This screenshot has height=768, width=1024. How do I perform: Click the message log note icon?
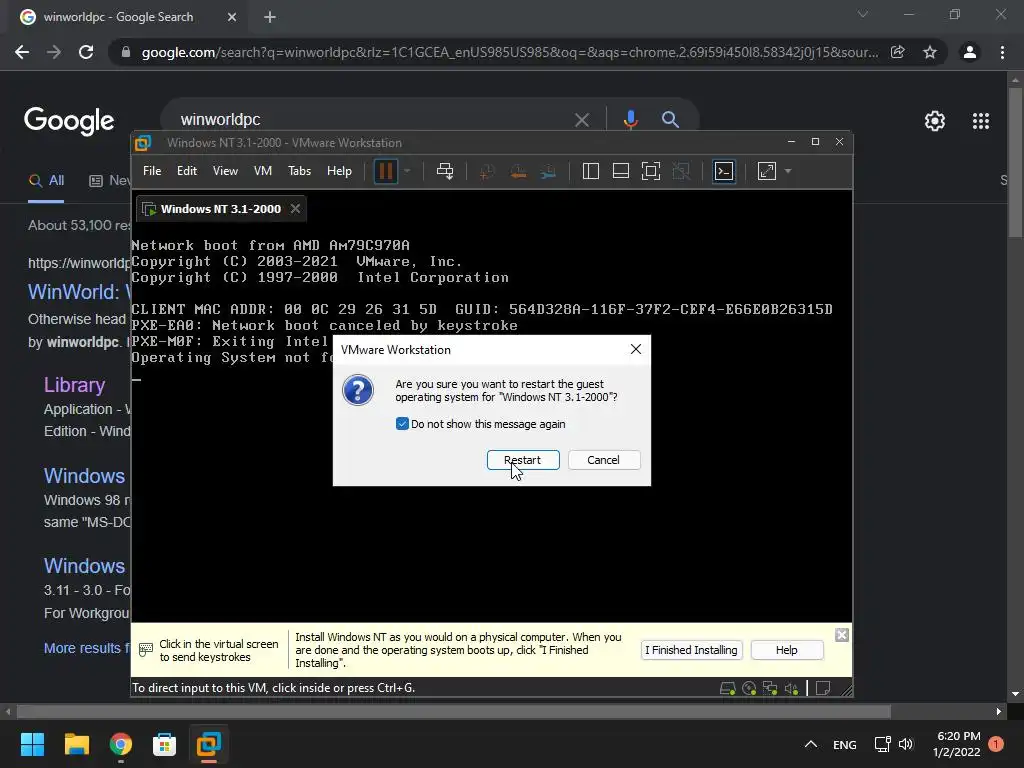(823, 688)
